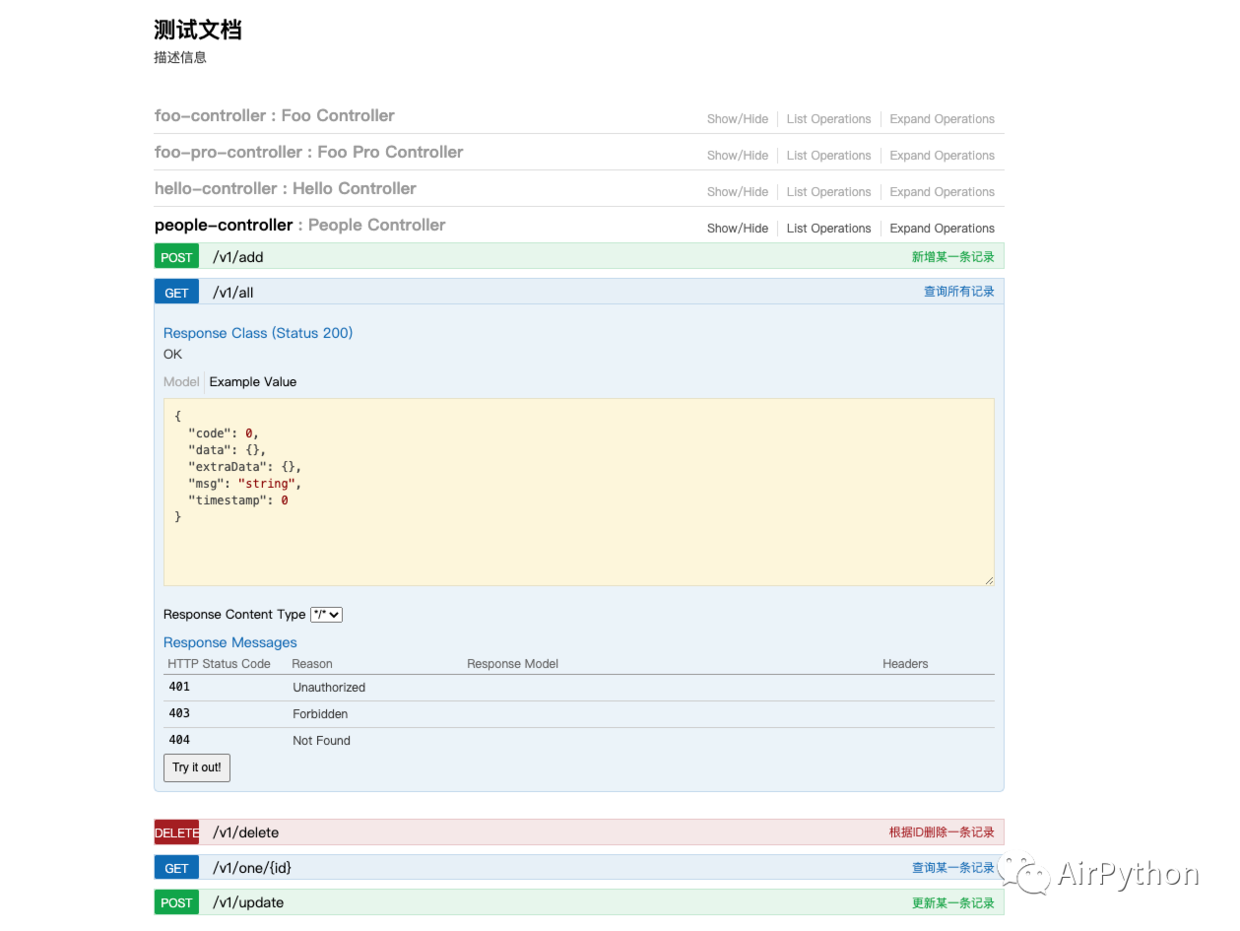The image size is (1240, 931).
Task: Click the Unauthorized reason text
Action: click(329, 688)
